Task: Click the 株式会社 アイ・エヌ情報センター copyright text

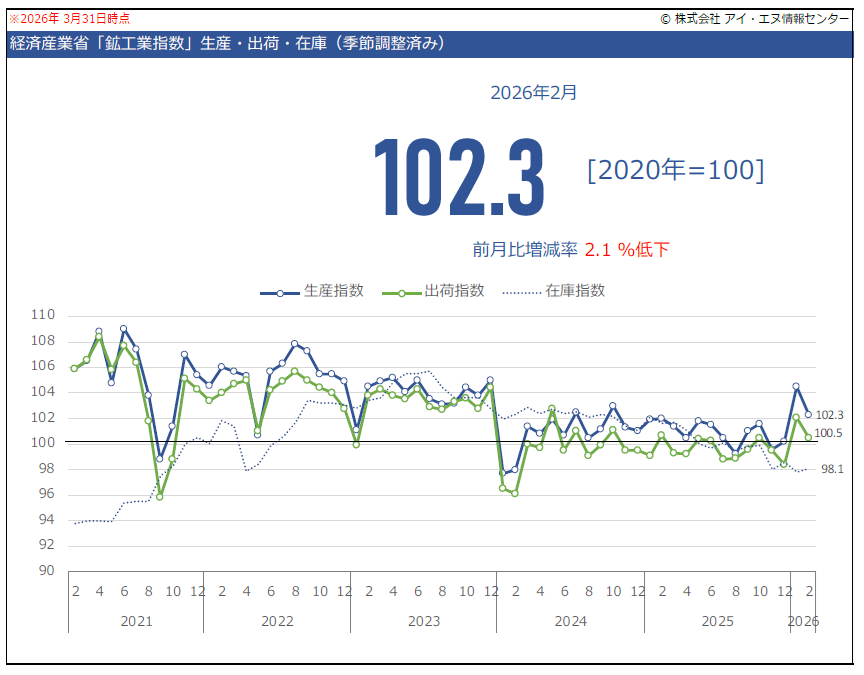Action: pos(755,18)
